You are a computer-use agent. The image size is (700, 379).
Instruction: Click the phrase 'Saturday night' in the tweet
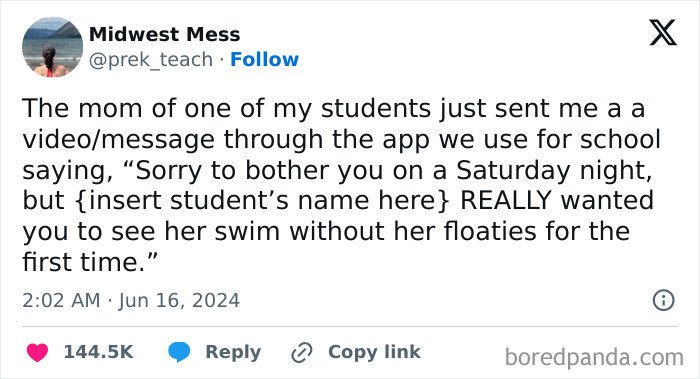(x=554, y=171)
